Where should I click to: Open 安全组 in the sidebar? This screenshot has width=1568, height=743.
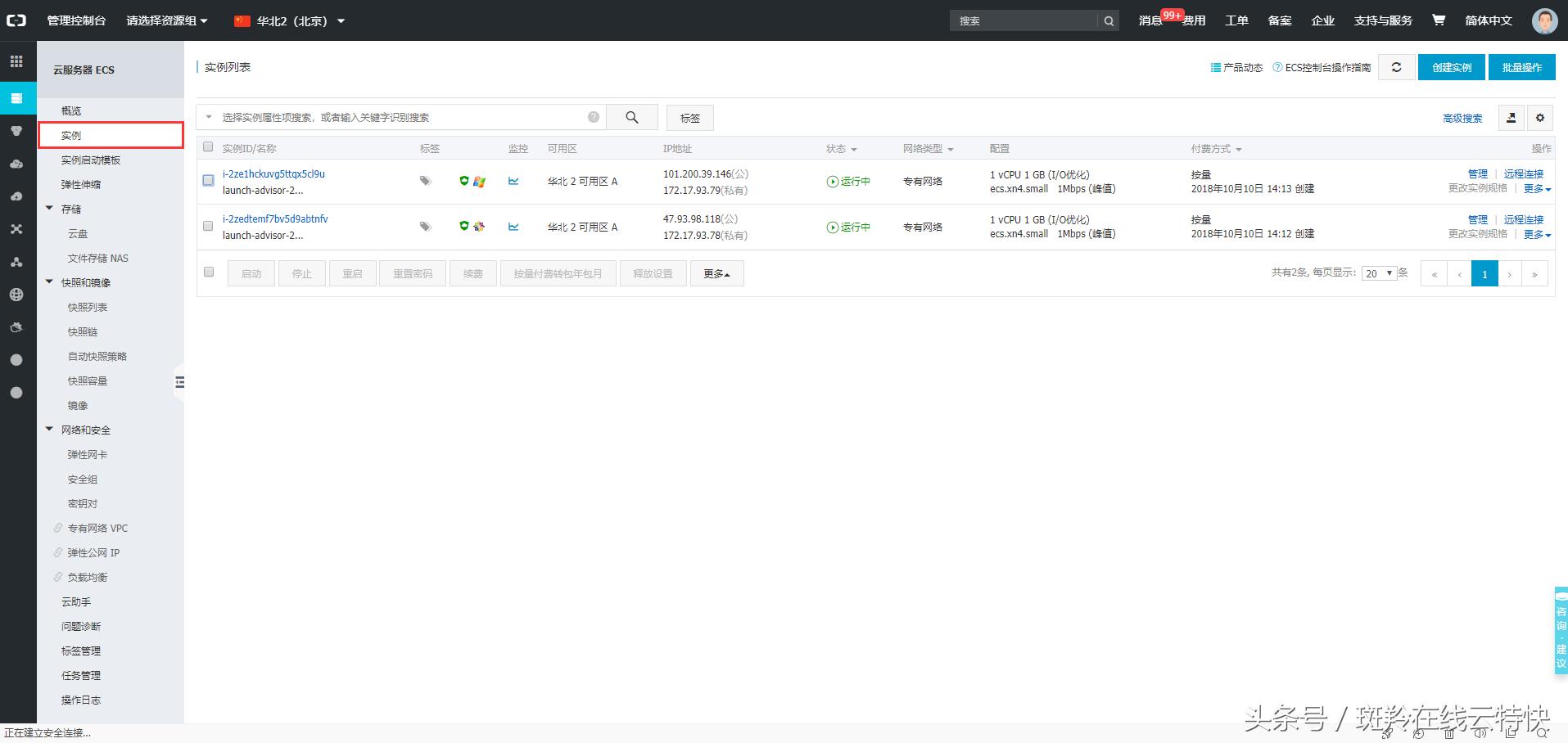[x=83, y=480]
